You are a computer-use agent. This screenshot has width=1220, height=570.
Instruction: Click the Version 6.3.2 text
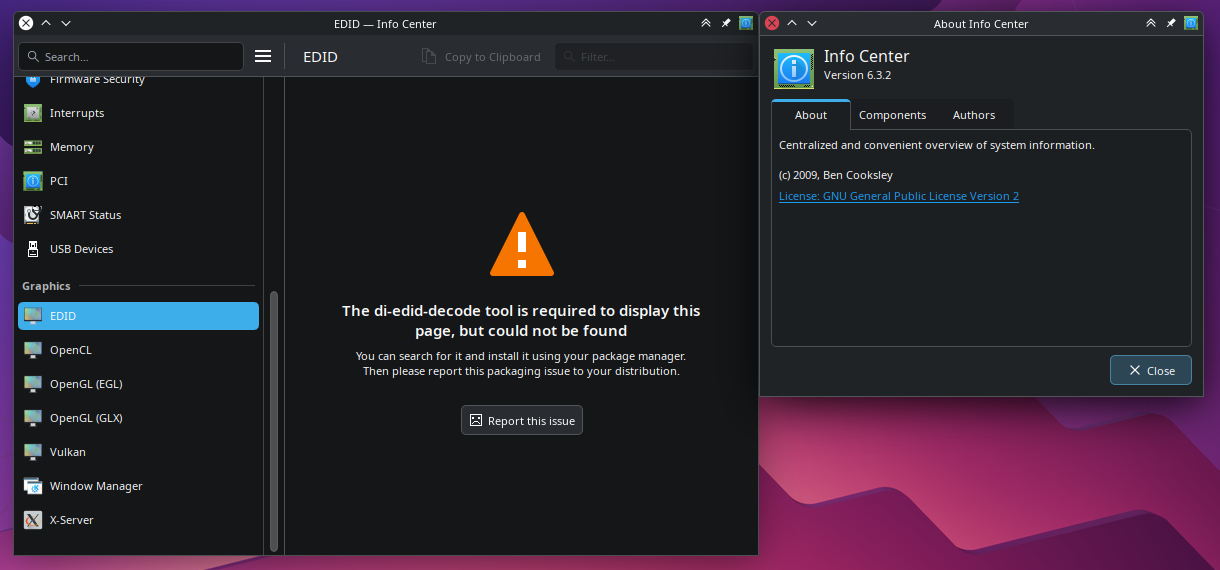pyautogui.click(x=857, y=75)
